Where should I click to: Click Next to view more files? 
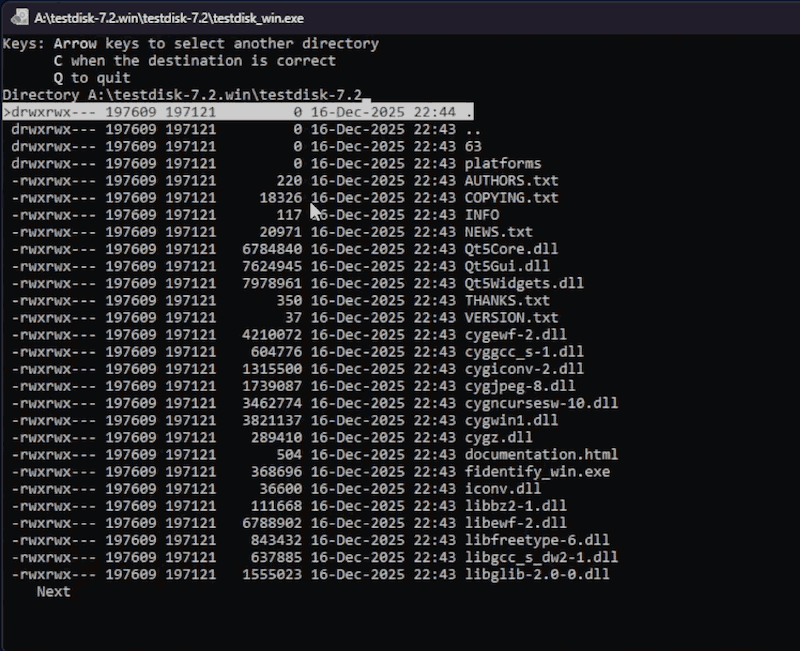(53, 591)
